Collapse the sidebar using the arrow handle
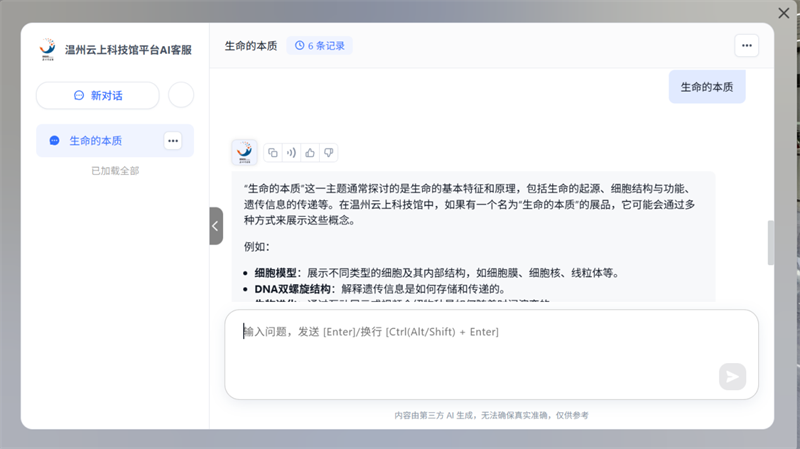This screenshot has width=800, height=449. coord(215,226)
